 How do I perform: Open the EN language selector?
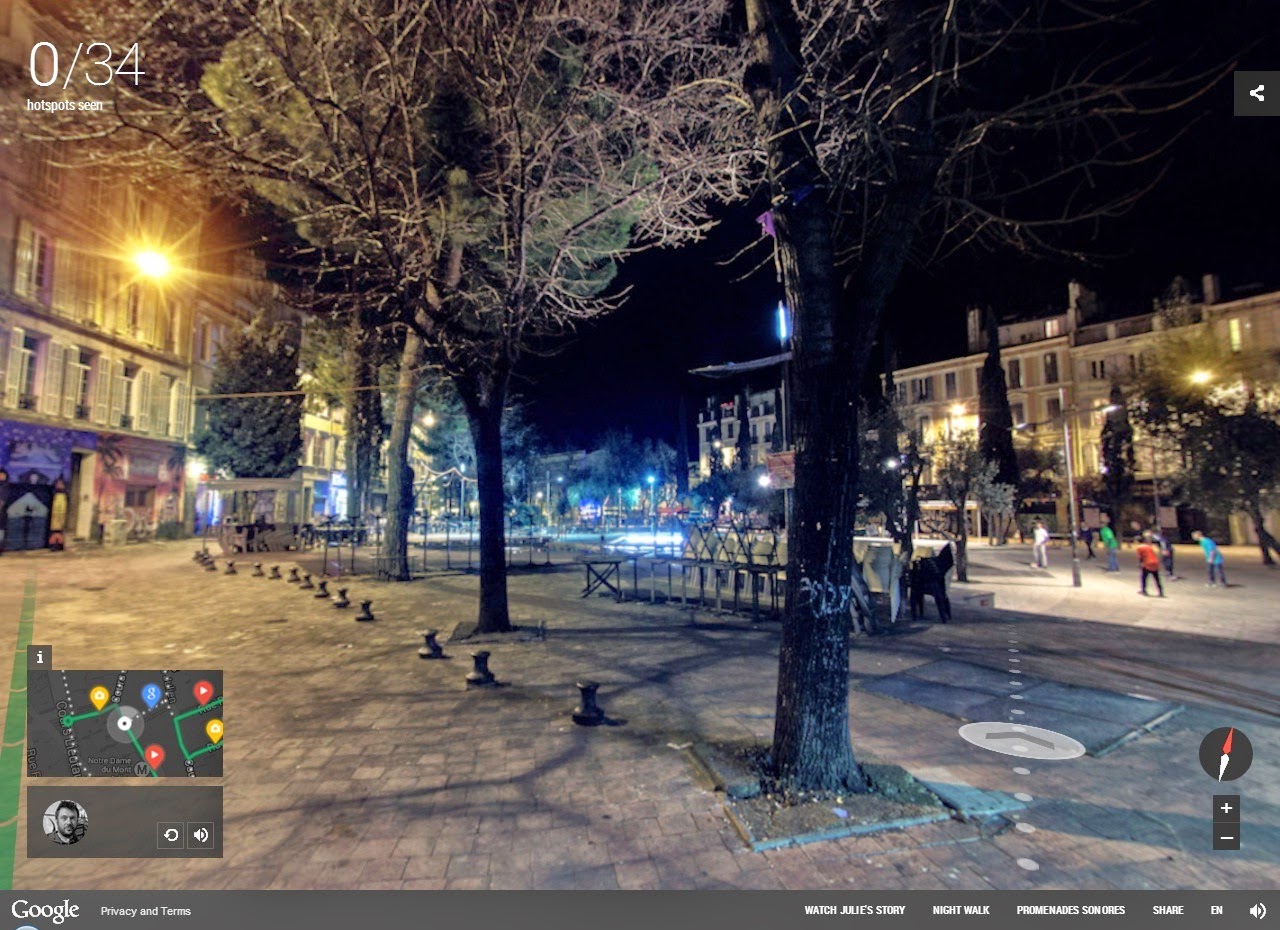point(1217,910)
